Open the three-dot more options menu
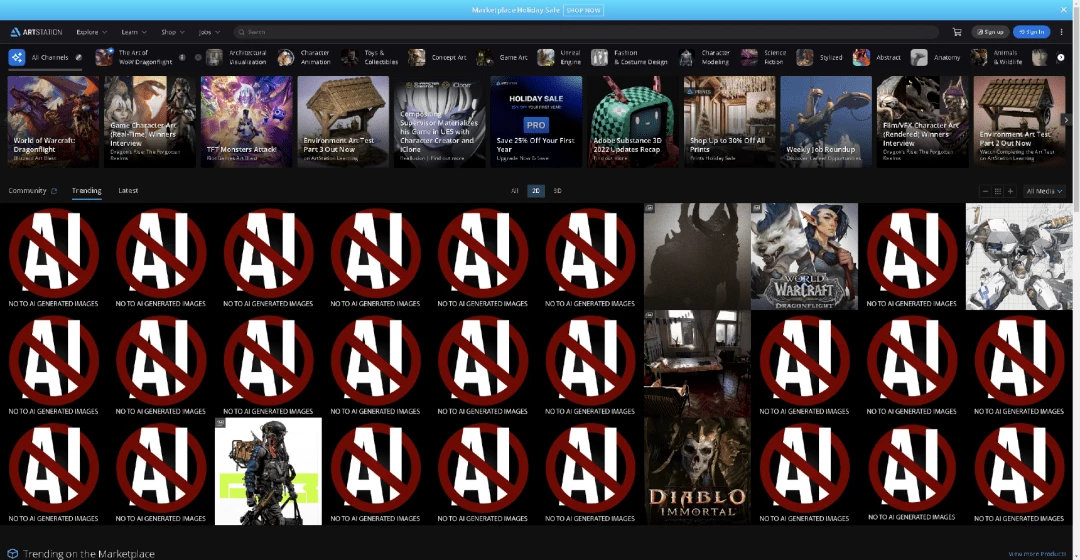The image size is (1080, 560). 1061,32
